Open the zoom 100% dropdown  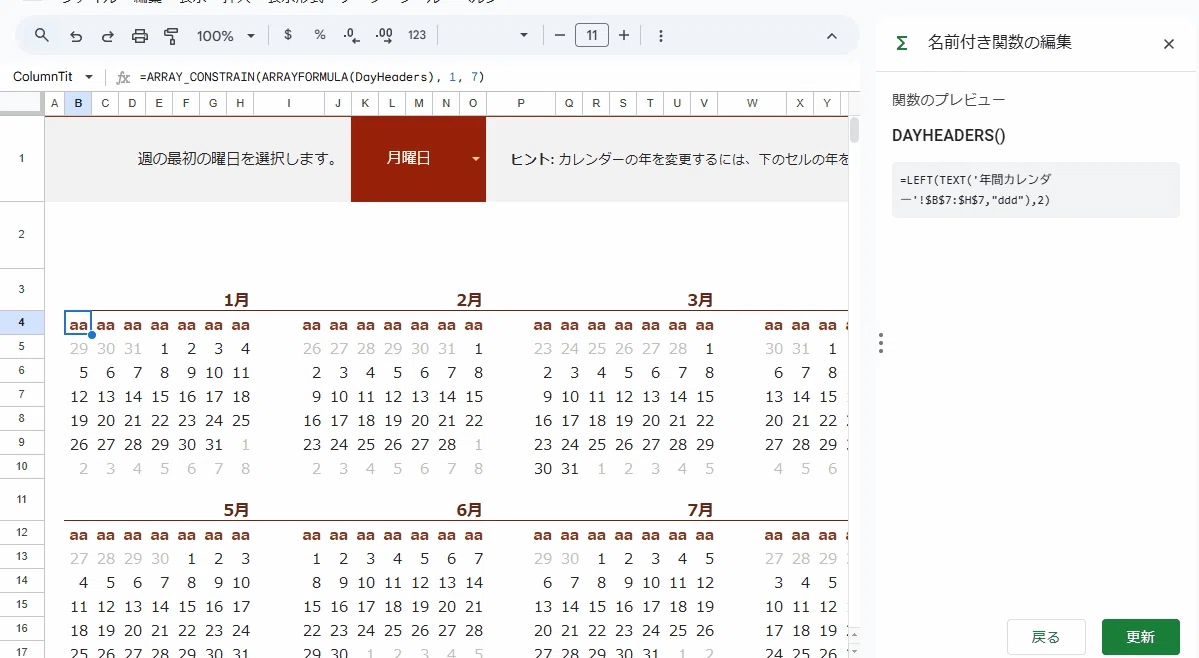226,36
